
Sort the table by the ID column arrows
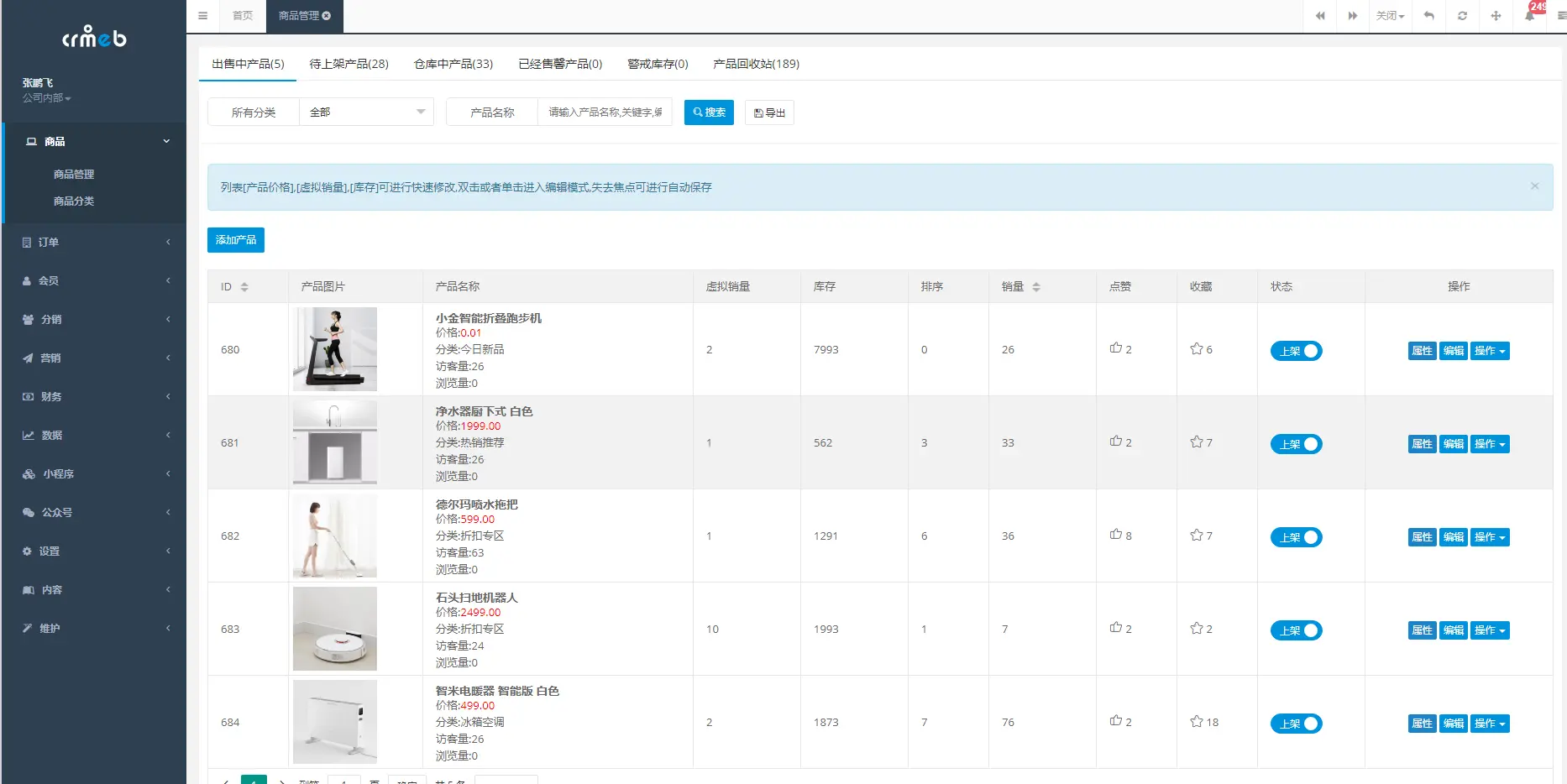[244, 287]
